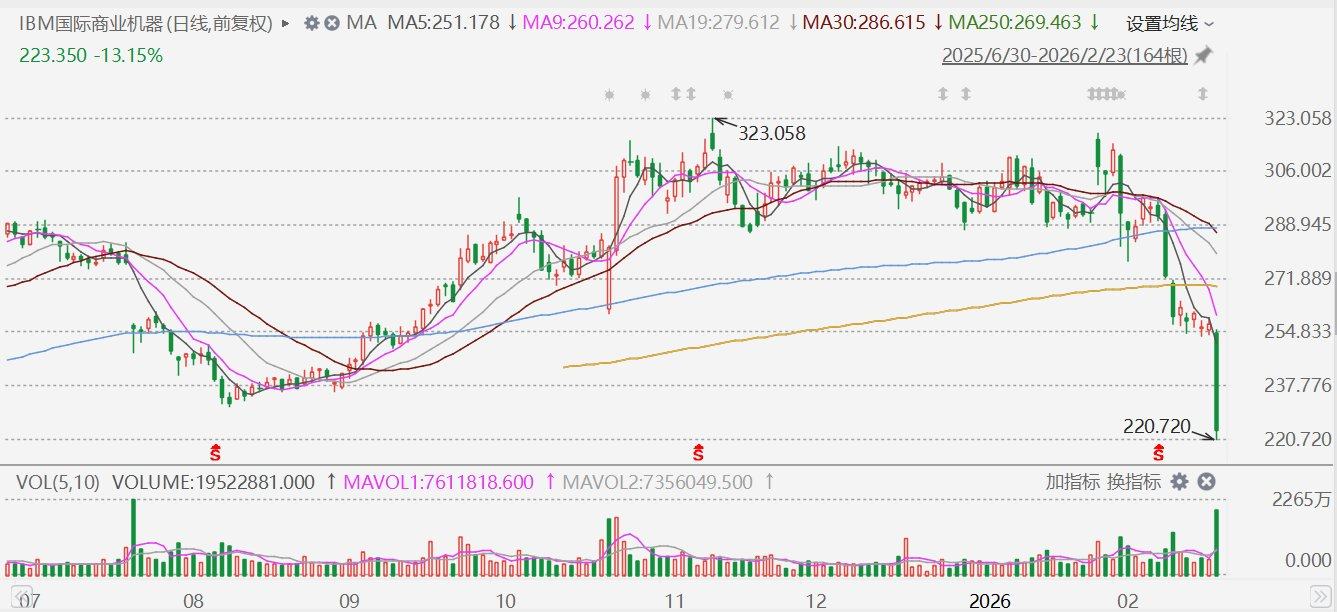The width and height of the screenshot is (1337, 612).
Task: Open the IBM国际商业机器 title menu
Action: tap(146, 22)
